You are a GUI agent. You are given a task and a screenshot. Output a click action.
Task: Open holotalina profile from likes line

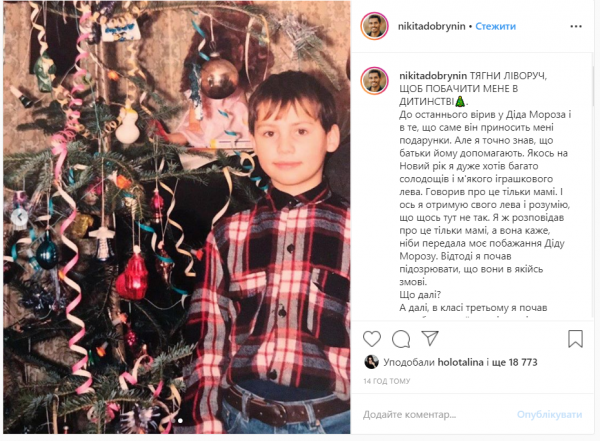[x=460, y=362]
